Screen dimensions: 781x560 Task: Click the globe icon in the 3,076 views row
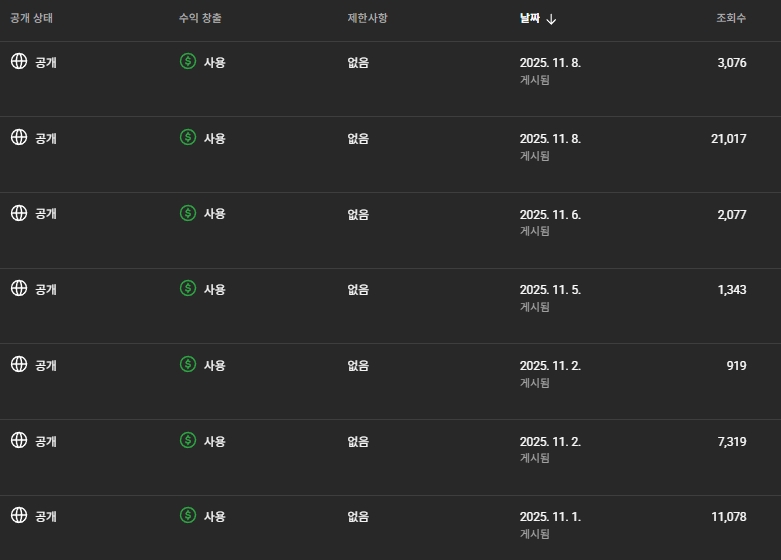(x=18, y=62)
